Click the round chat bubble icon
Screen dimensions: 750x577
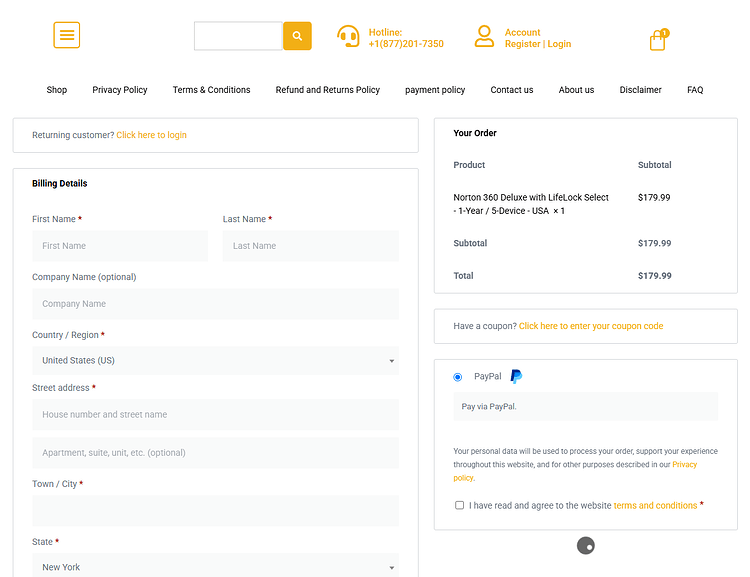click(585, 545)
